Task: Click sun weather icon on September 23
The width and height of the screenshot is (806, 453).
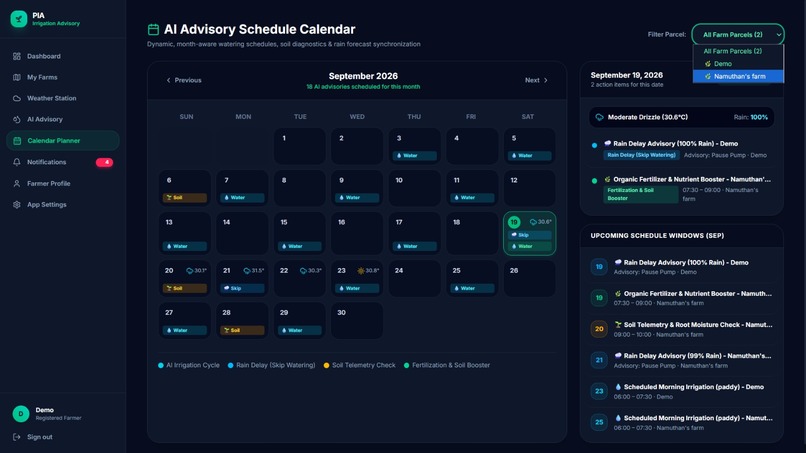Action: tap(361, 270)
